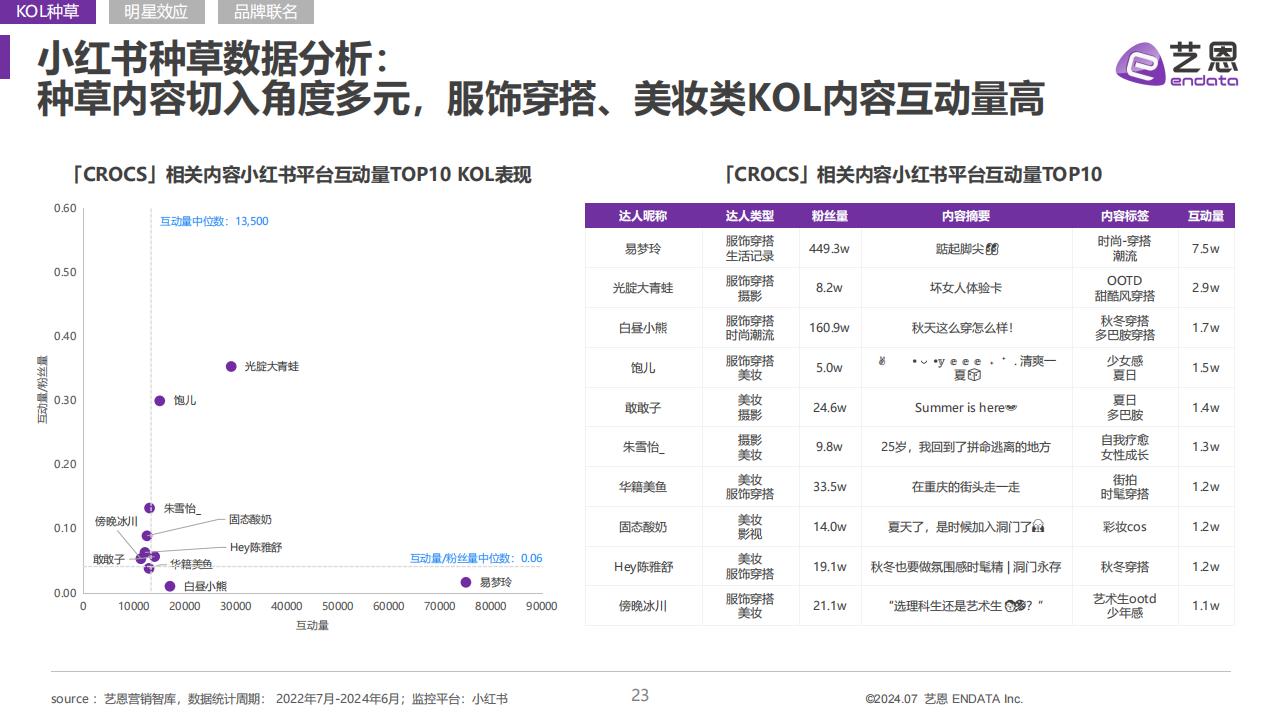The width and height of the screenshot is (1280, 720).
Task: Click the 傍晚冰川 chart label
Action: [116, 522]
